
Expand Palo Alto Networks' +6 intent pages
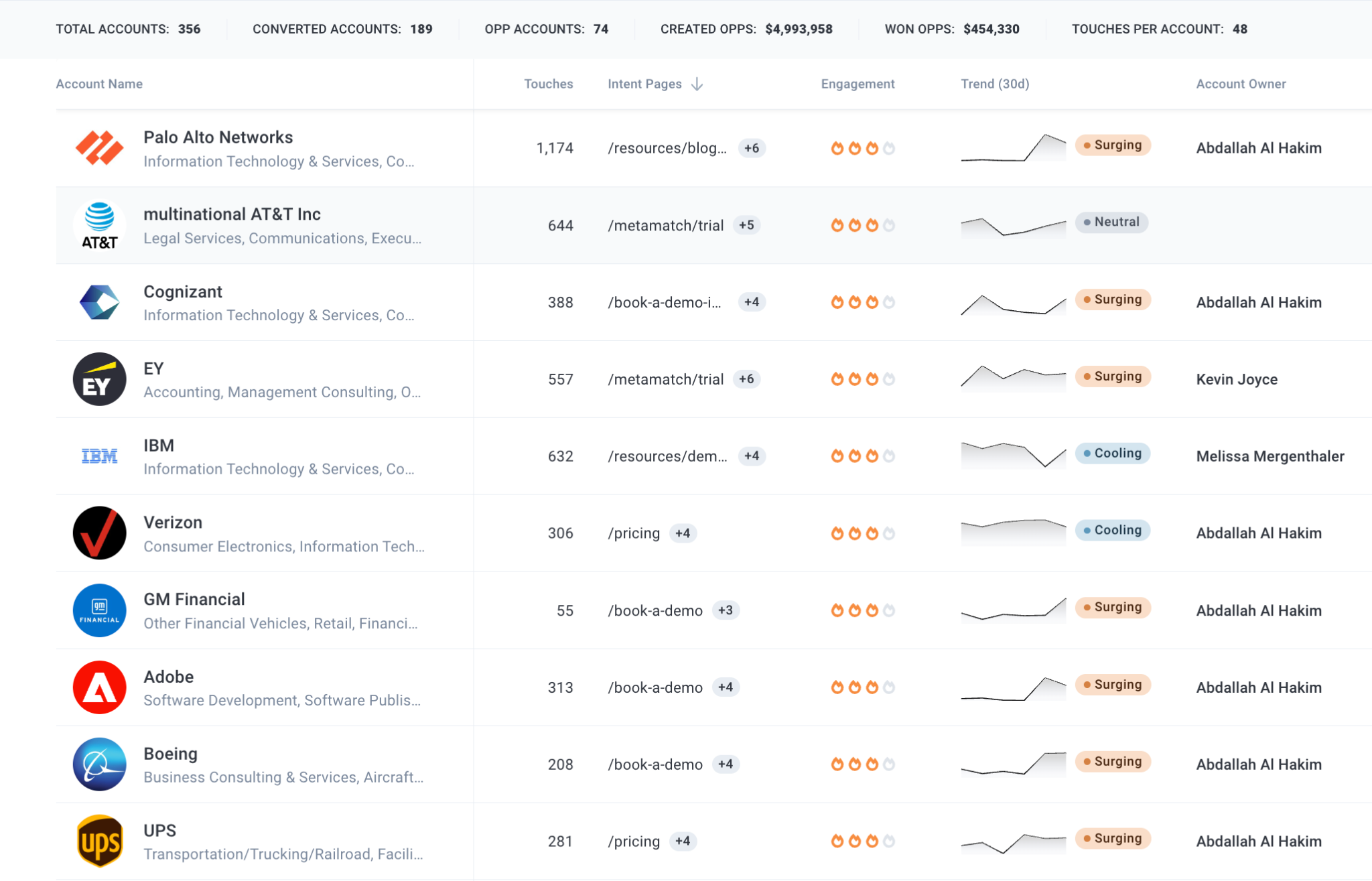click(x=752, y=148)
